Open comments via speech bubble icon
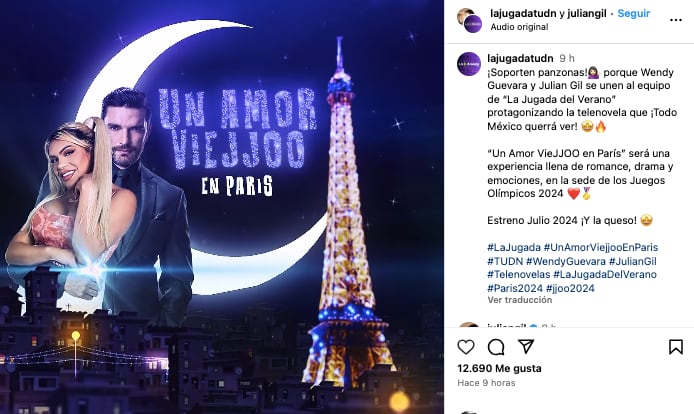The height and width of the screenshot is (414, 694). pyautogui.click(x=496, y=347)
